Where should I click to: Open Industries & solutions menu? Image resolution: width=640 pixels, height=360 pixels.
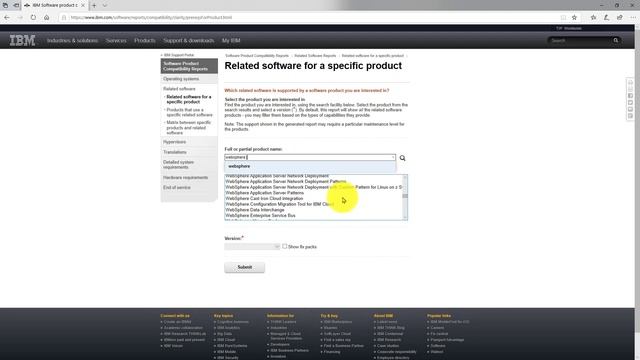(x=72, y=40)
